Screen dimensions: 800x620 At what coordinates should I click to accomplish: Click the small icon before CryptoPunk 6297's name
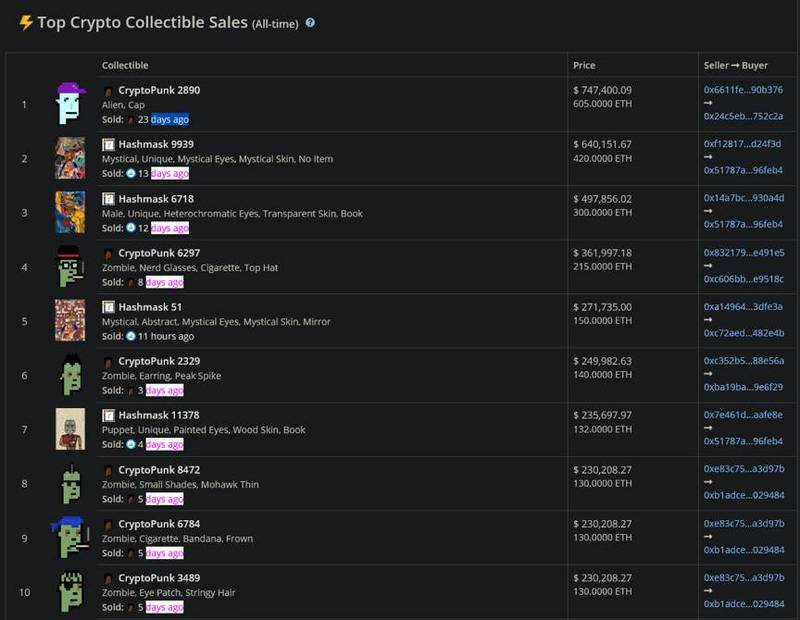pyautogui.click(x=109, y=254)
